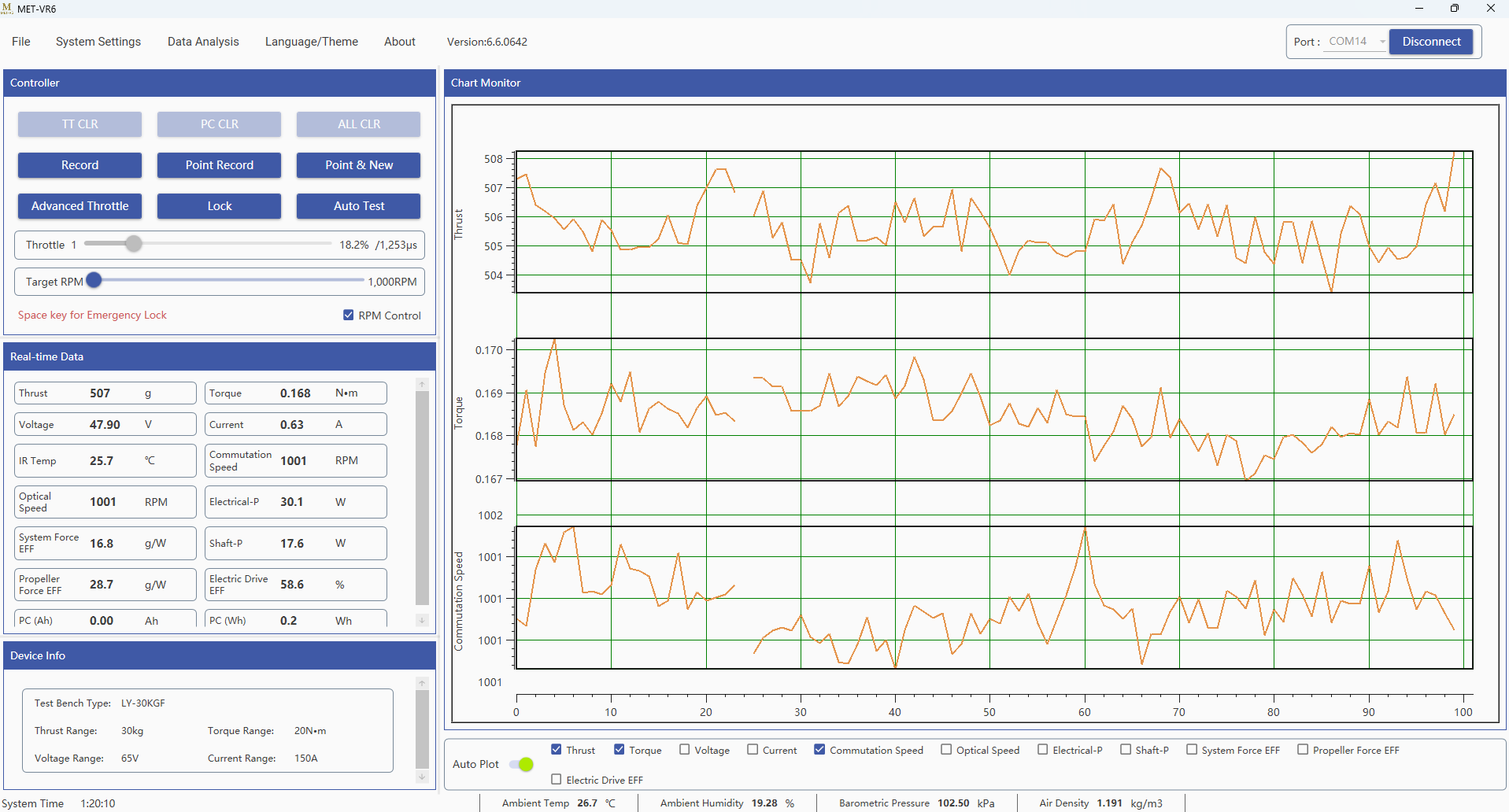1509x812 pixels.
Task: Click the Torque Range 20N•m value
Action: tap(310, 731)
